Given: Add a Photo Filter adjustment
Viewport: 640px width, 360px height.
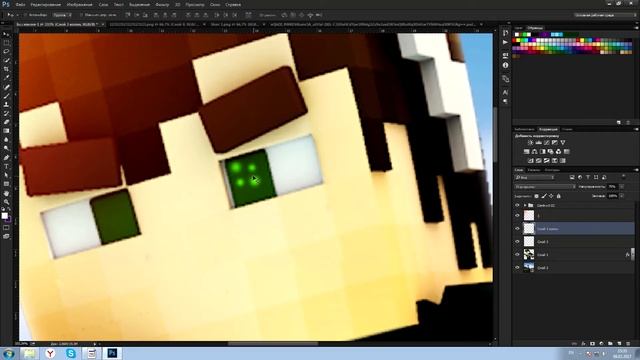Looking at the screenshot, I should [551, 151].
